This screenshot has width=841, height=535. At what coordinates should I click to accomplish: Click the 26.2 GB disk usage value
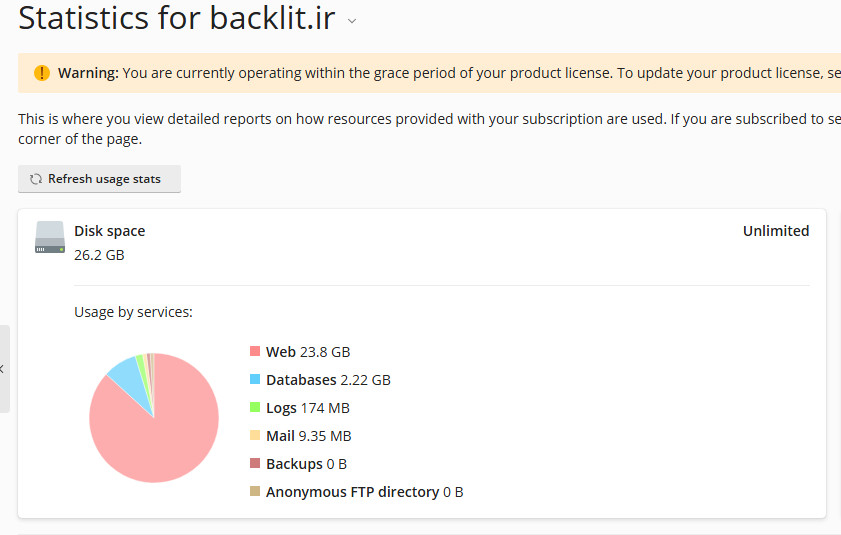[x=99, y=255]
